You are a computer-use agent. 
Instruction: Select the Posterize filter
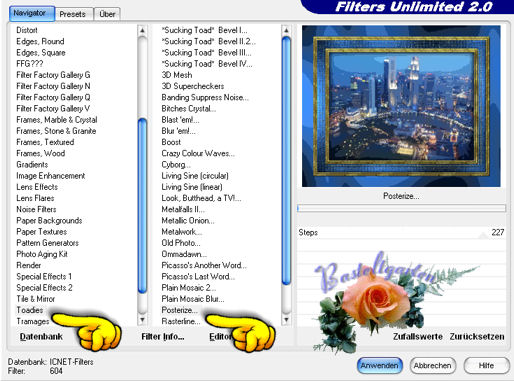point(179,310)
